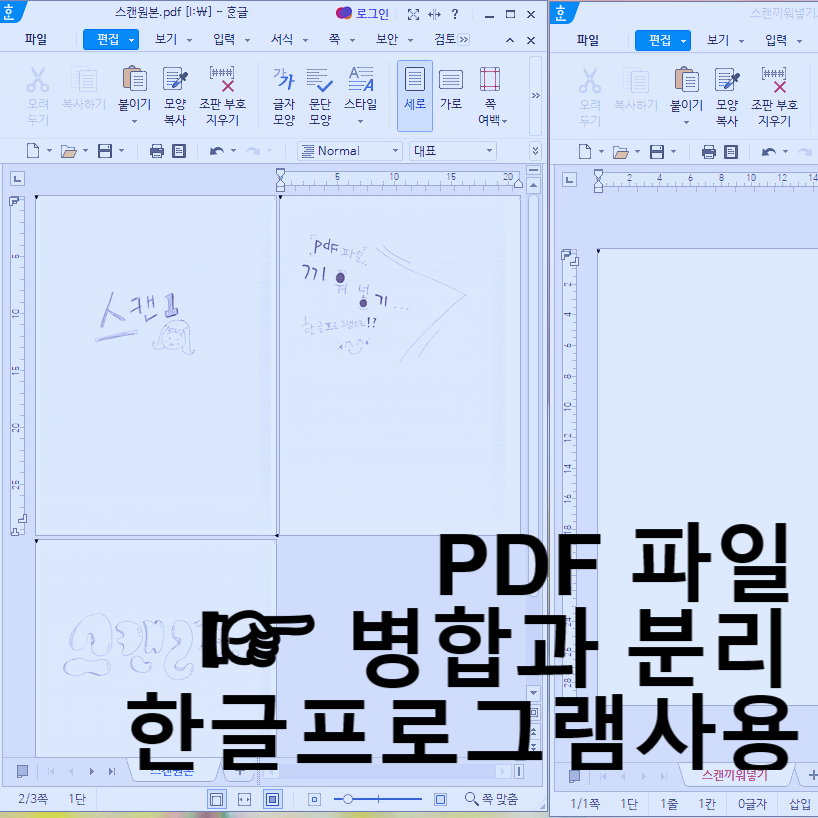Click help question mark in left title bar
The height and width of the screenshot is (818, 818).
455,14
